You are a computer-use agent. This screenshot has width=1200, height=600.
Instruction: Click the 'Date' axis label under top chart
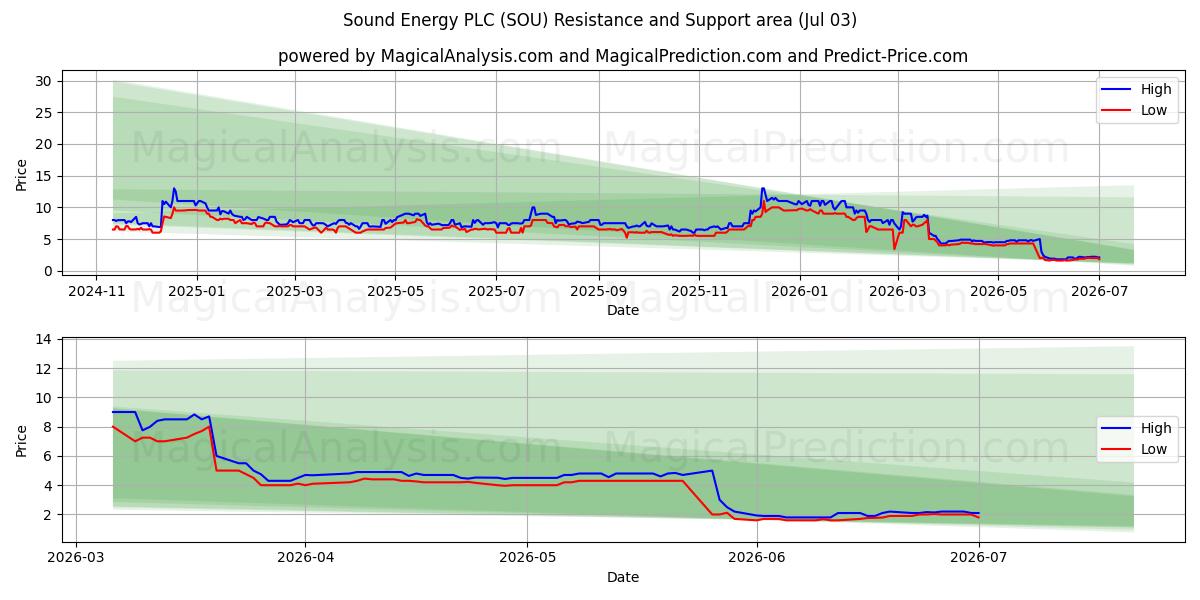pos(623,310)
